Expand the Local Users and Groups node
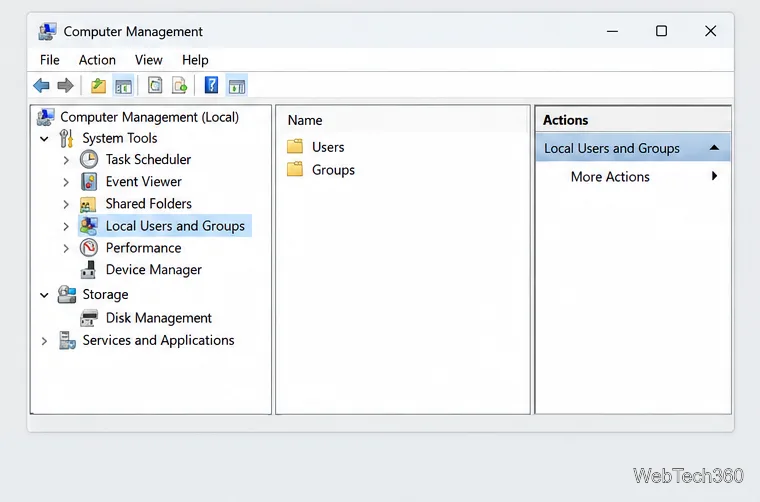 coord(66,226)
